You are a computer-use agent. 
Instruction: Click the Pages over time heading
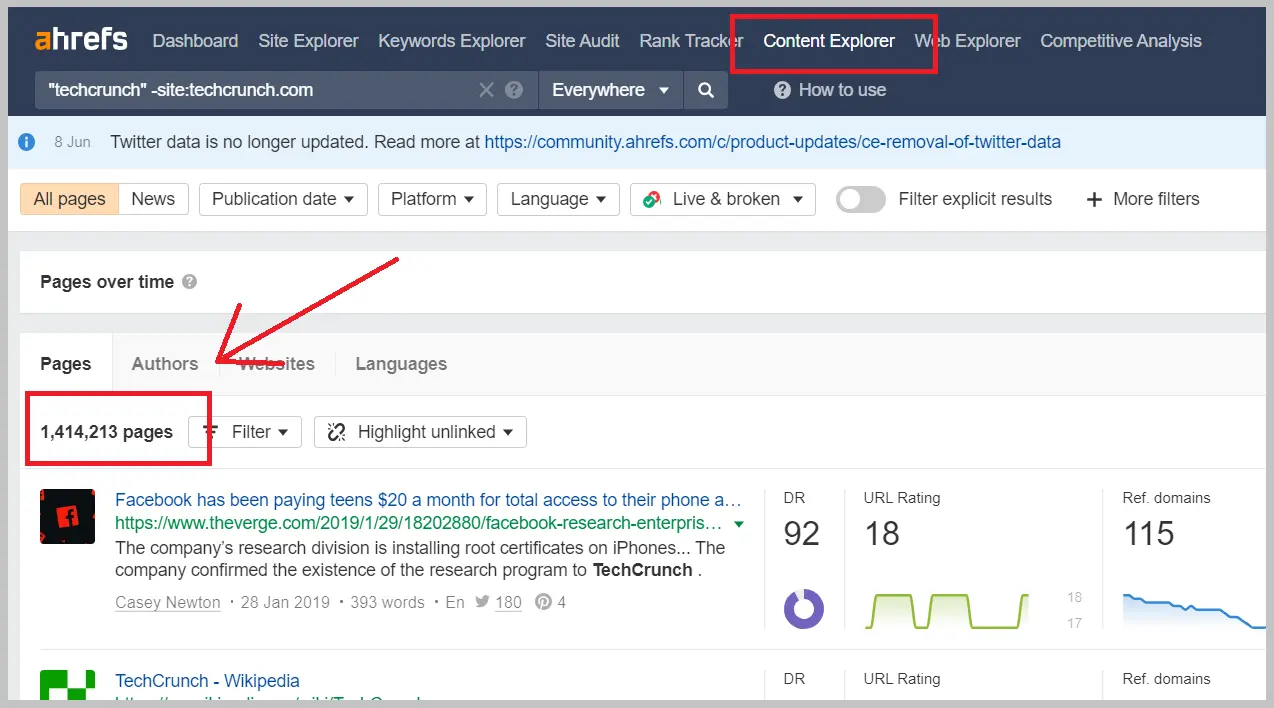tap(107, 282)
